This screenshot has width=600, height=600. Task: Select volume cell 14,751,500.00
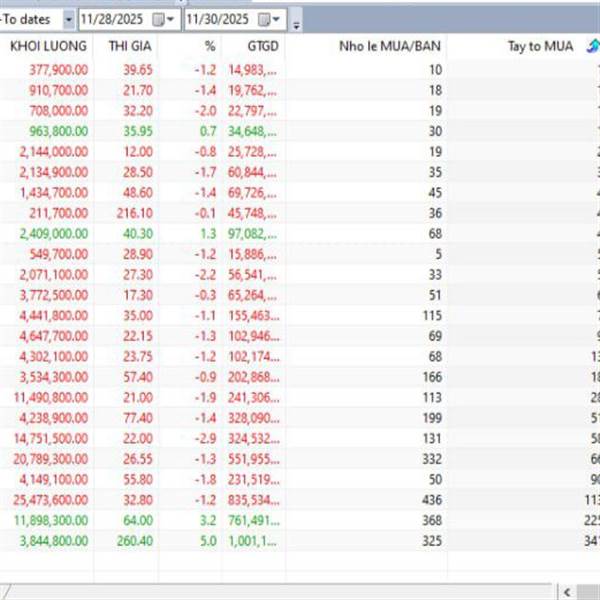pos(51,439)
